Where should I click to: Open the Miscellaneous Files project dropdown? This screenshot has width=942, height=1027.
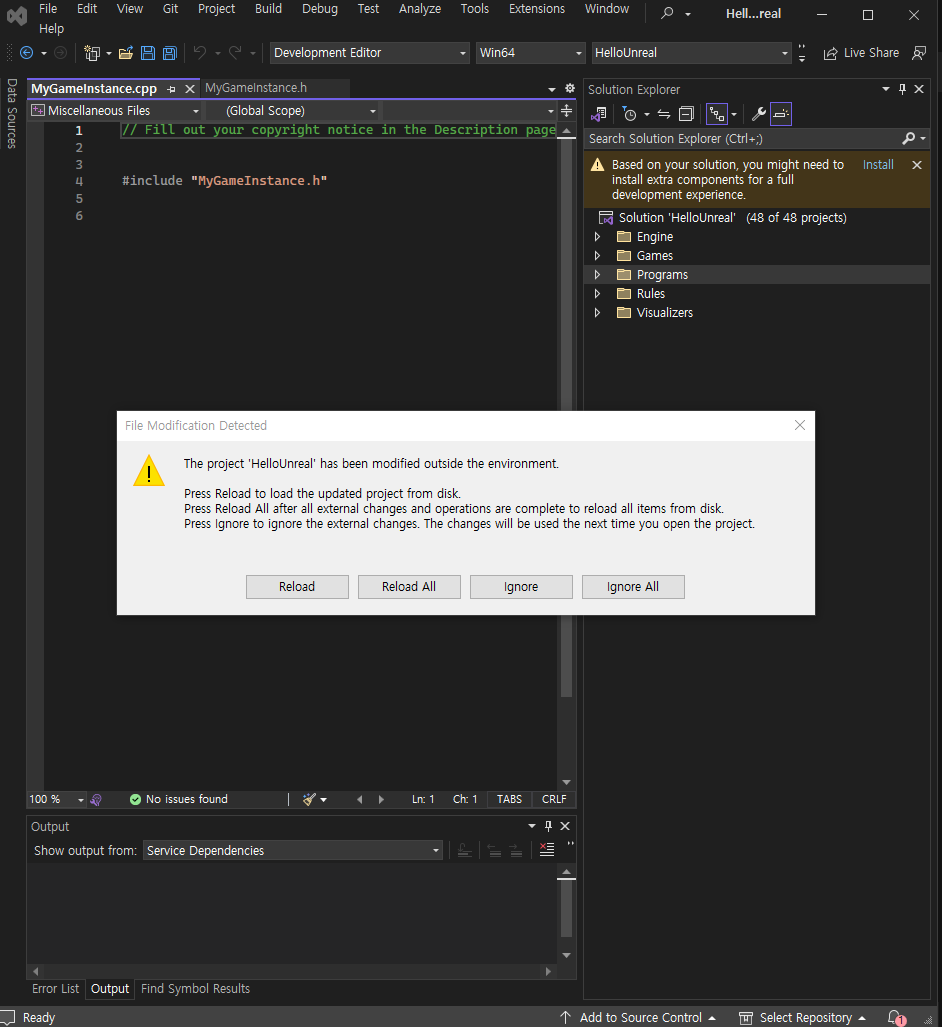(115, 111)
